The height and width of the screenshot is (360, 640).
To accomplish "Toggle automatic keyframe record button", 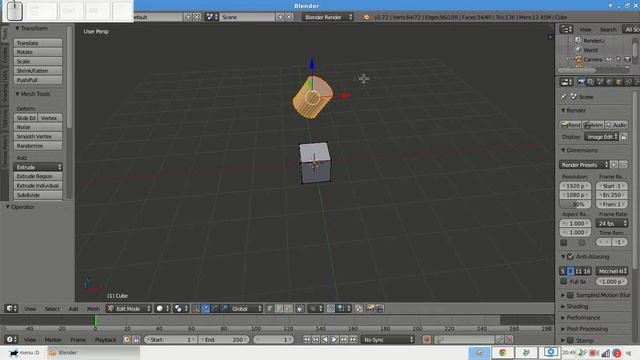I will click(x=427, y=339).
